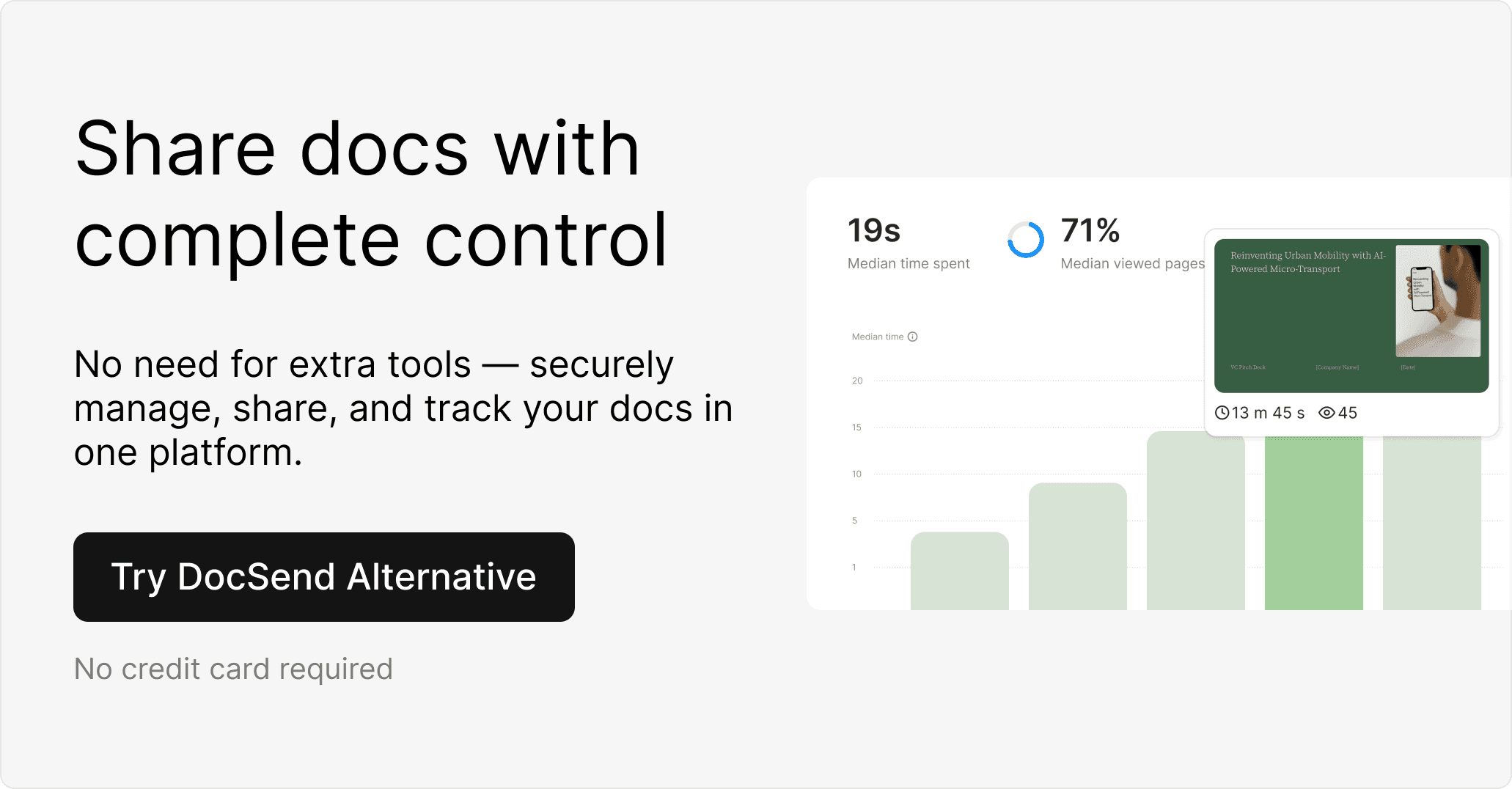The width and height of the screenshot is (1512, 789).
Task: Click the "Reinventing Urban Mobility" slide title
Action: [1307, 262]
